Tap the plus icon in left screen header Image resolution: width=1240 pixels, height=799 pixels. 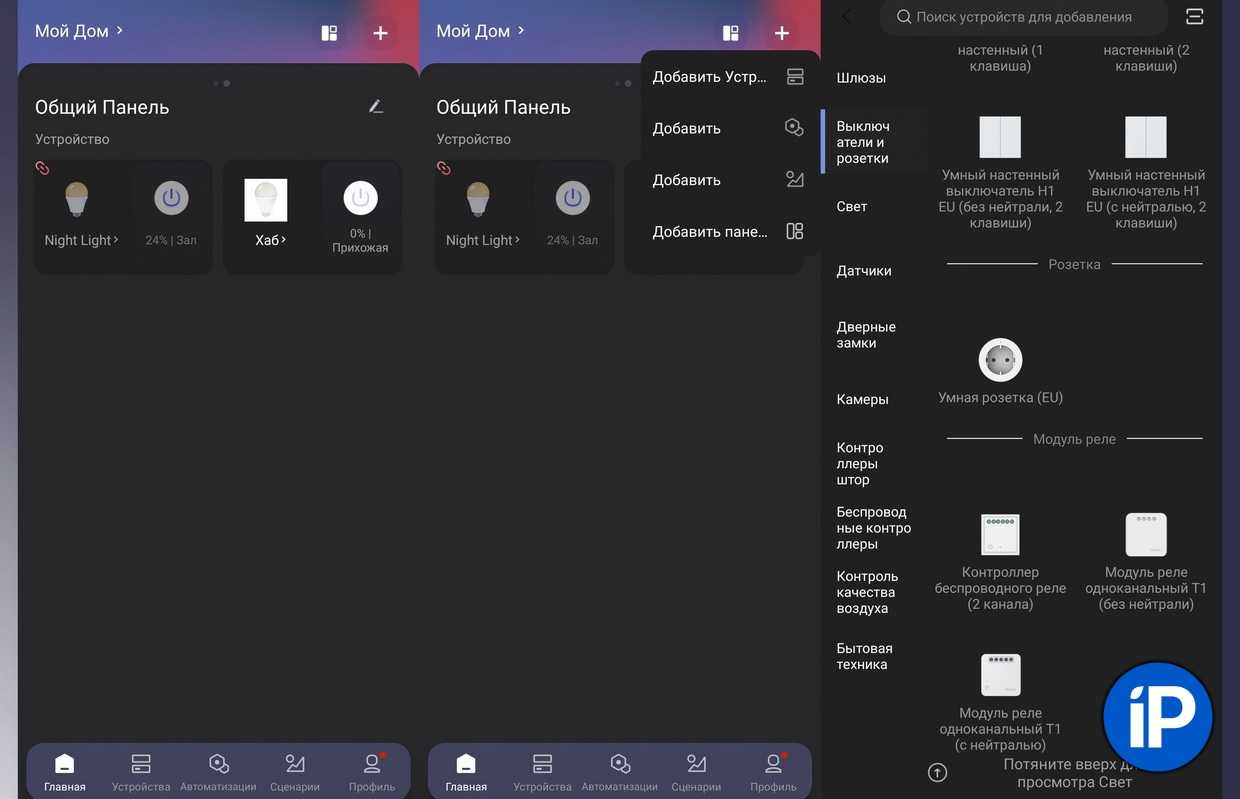(380, 33)
